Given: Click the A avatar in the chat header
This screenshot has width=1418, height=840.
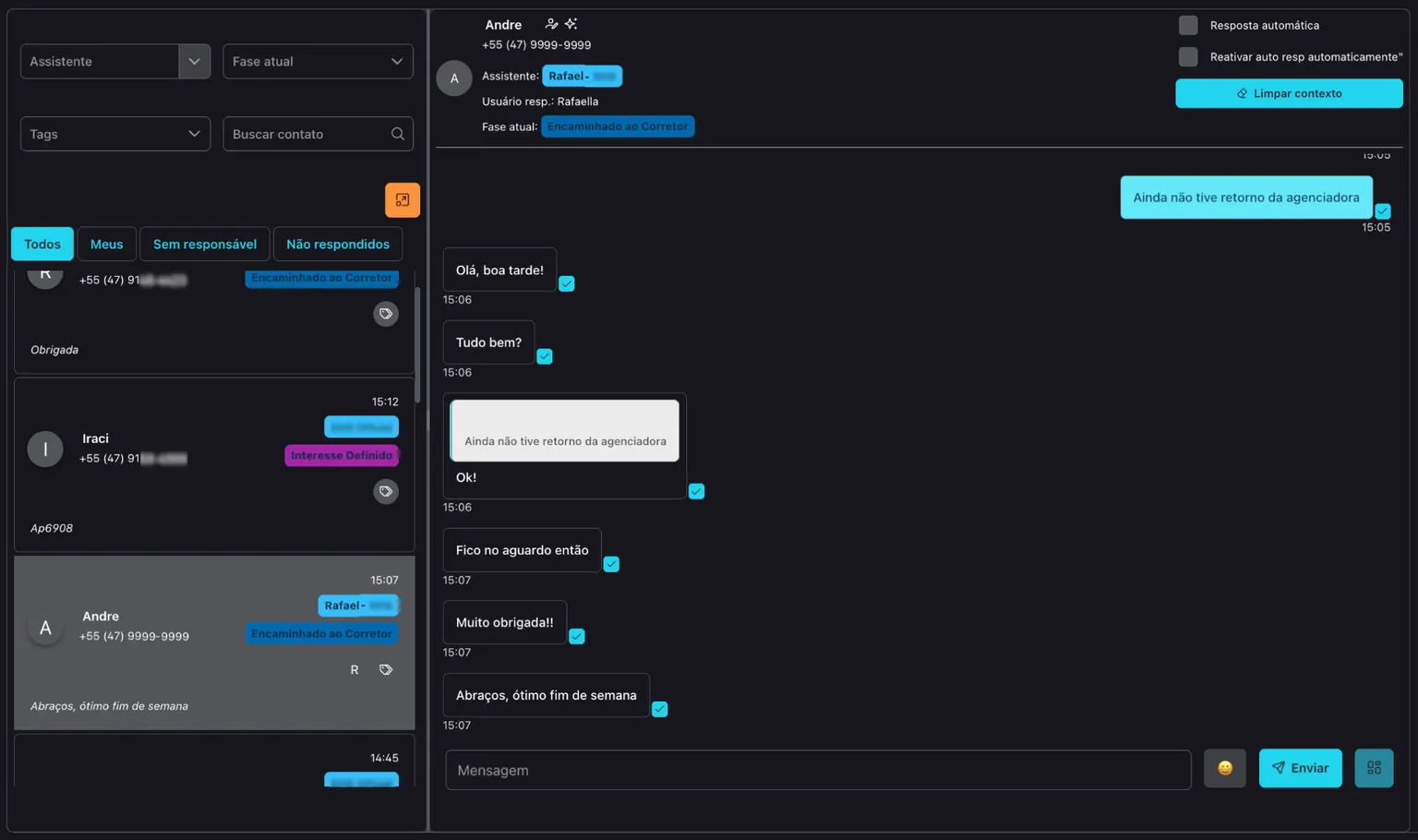Looking at the screenshot, I should coord(454,78).
